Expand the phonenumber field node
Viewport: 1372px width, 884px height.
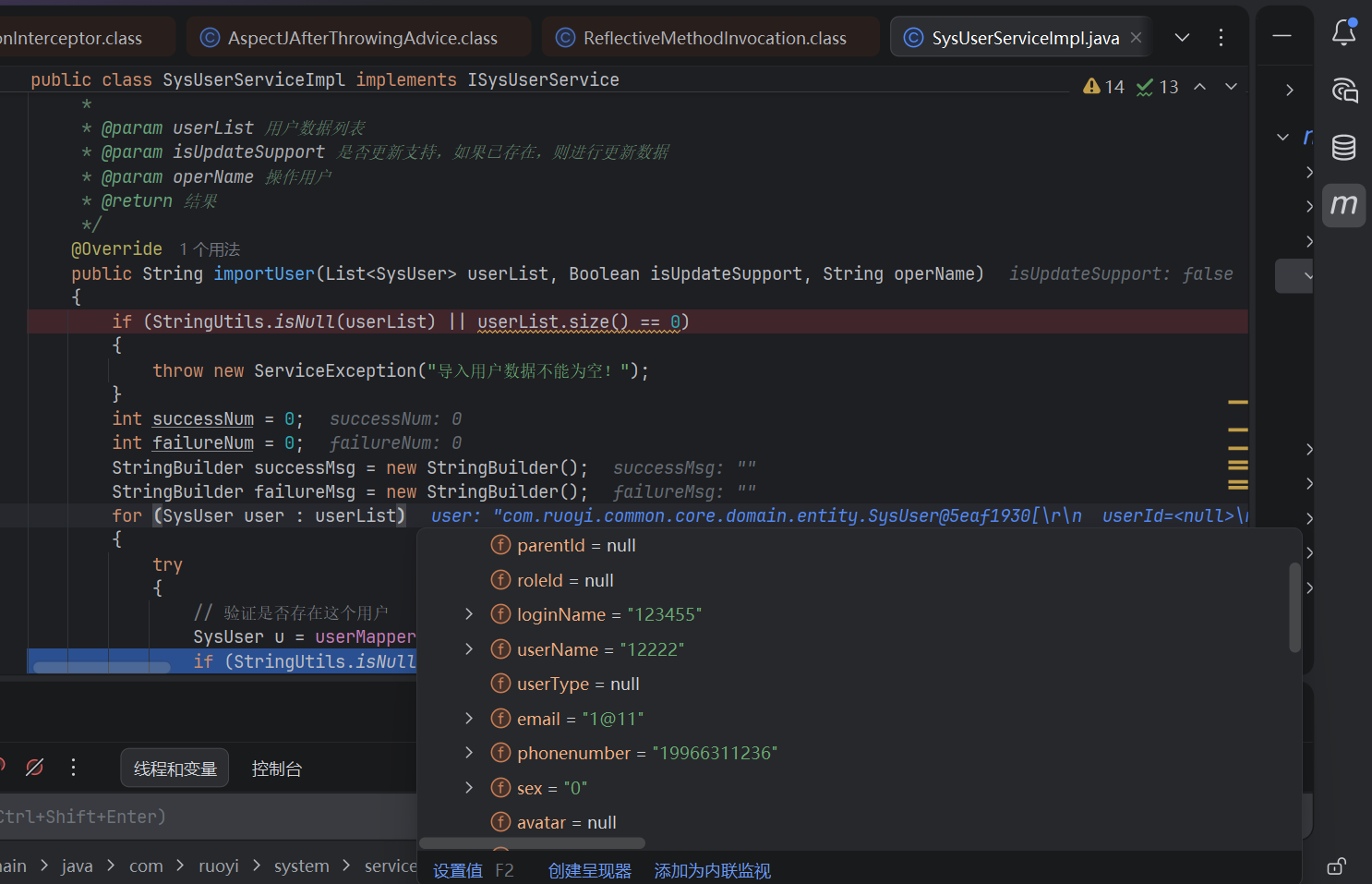(x=469, y=753)
